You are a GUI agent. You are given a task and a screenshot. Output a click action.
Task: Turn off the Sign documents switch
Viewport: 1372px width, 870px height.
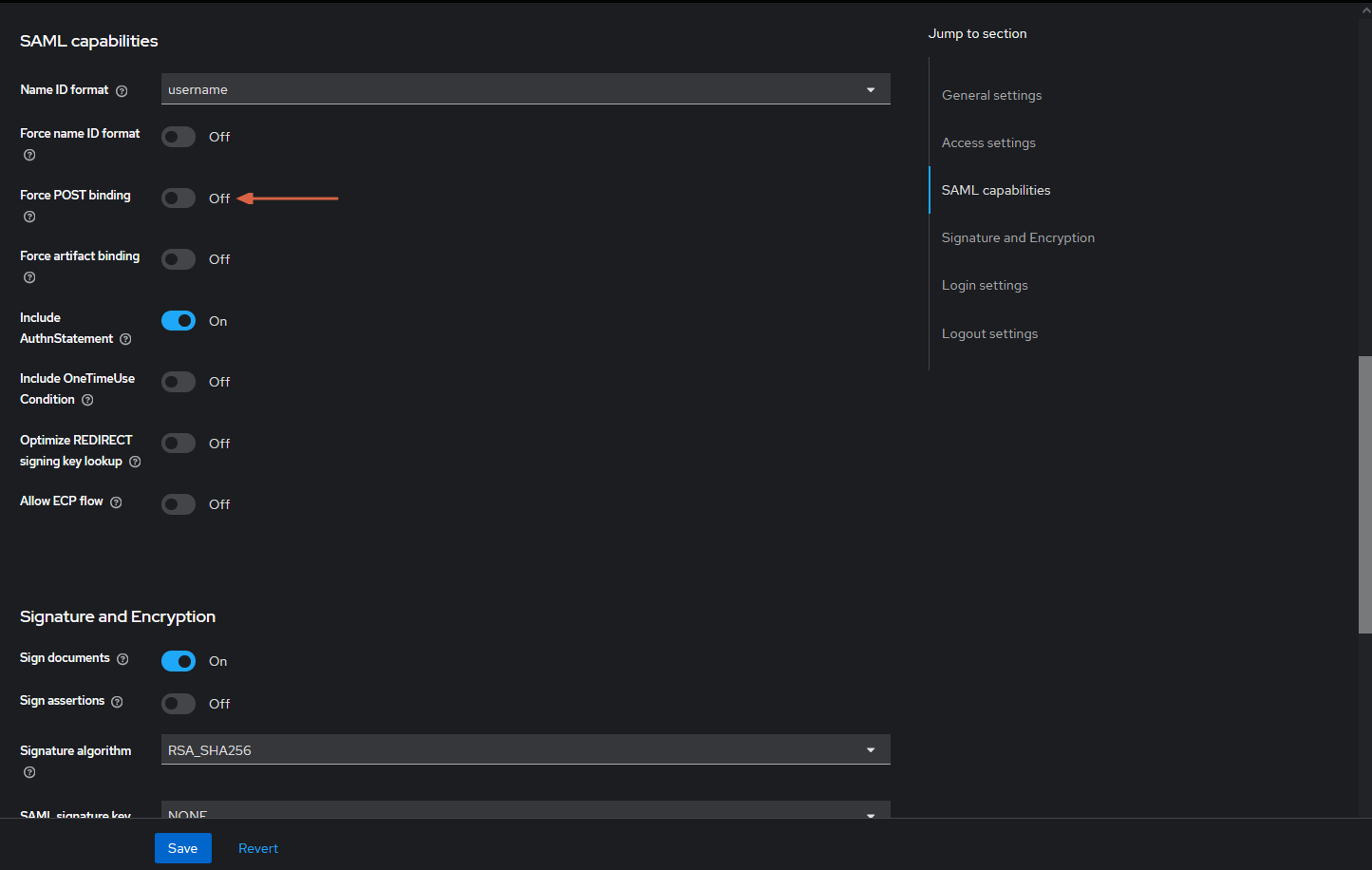point(179,661)
